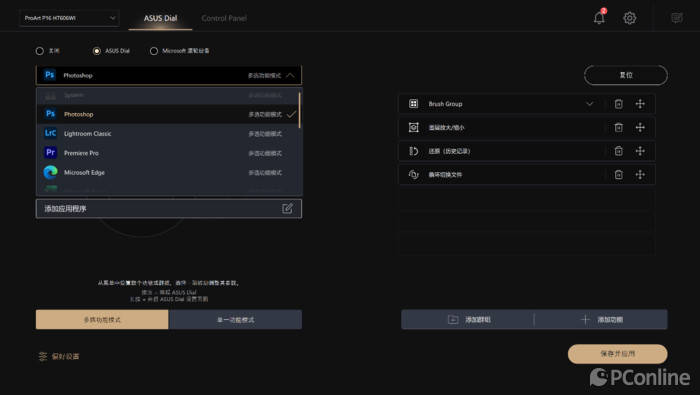This screenshot has width=700, height=395.
Task: Open the feedback message icon at top right
Action: pos(677,18)
